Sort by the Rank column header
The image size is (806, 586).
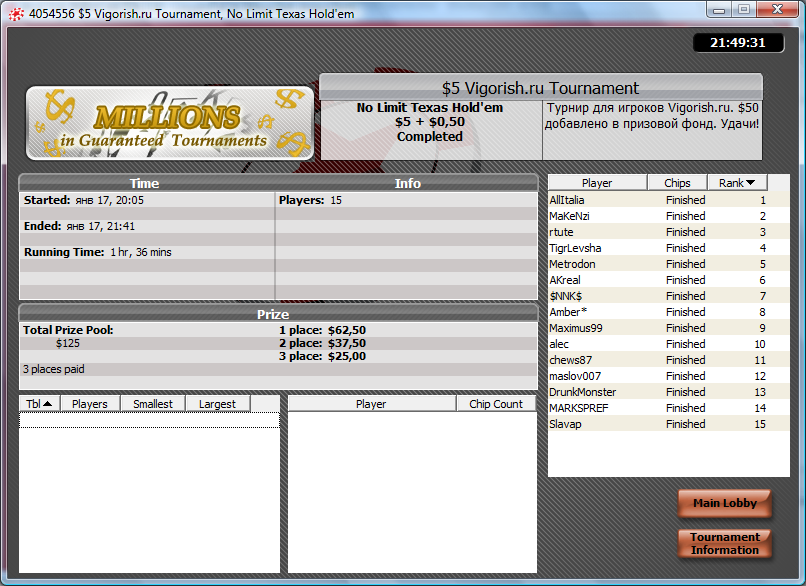[x=737, y=183]
